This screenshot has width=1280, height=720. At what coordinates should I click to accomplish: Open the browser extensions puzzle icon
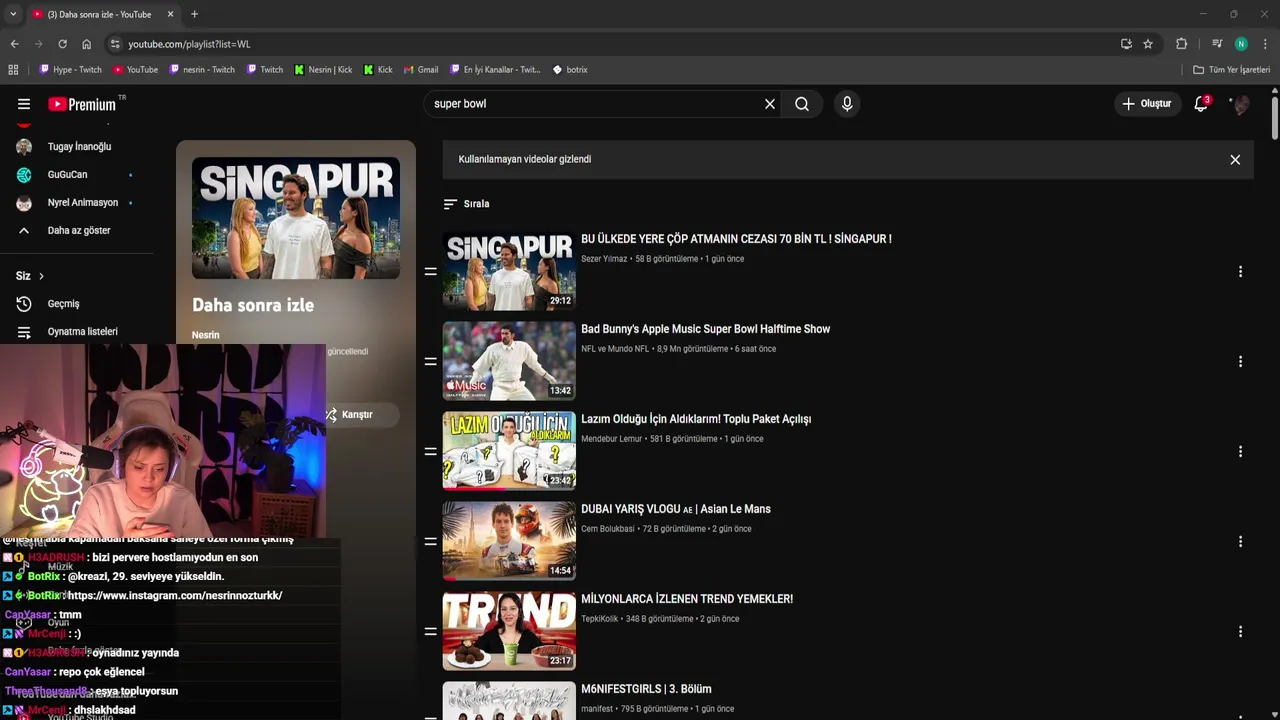click(1181, 44)
